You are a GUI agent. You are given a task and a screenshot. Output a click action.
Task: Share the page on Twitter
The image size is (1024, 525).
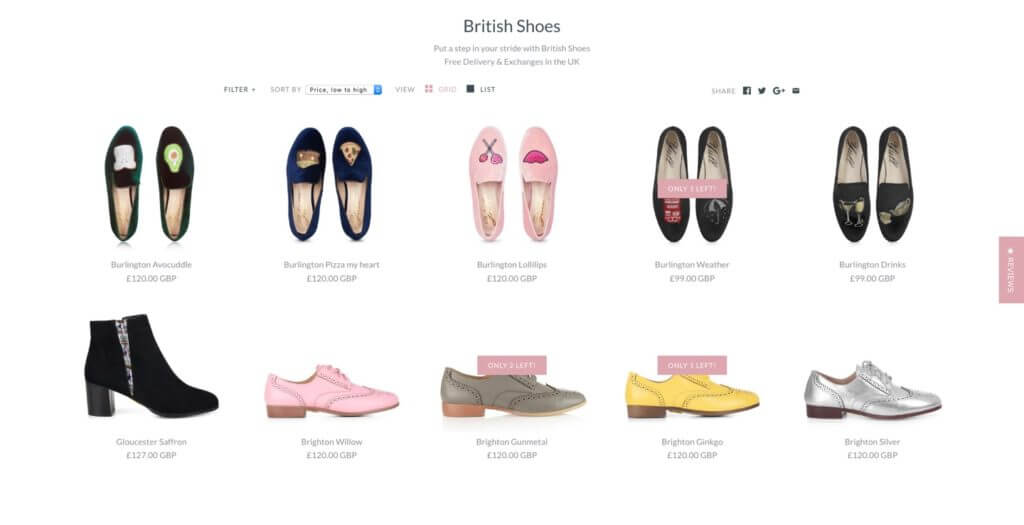[x=762, y=91]
